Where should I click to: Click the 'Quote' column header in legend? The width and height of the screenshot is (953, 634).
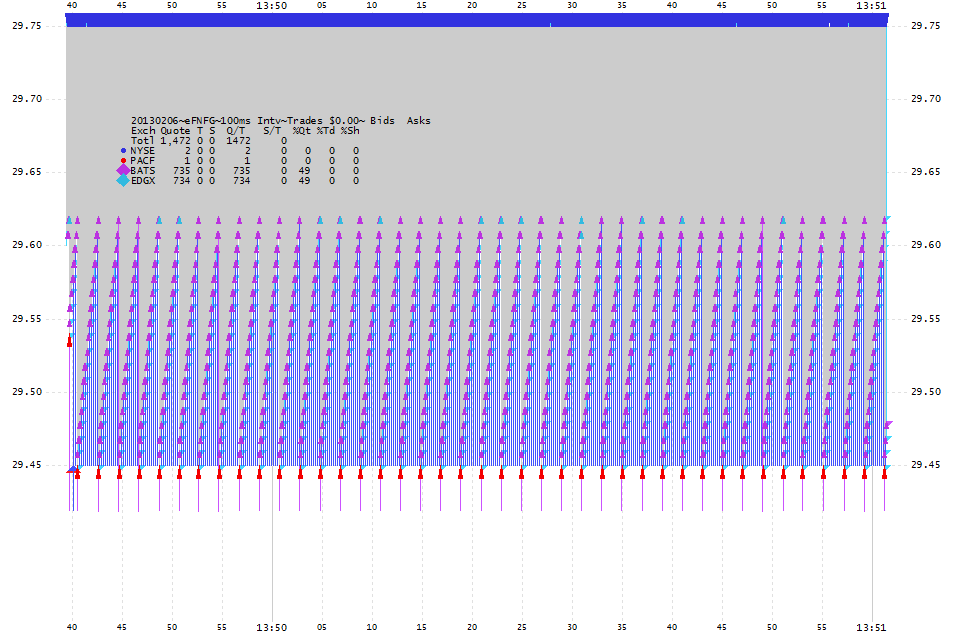click(x=176, y=131)
